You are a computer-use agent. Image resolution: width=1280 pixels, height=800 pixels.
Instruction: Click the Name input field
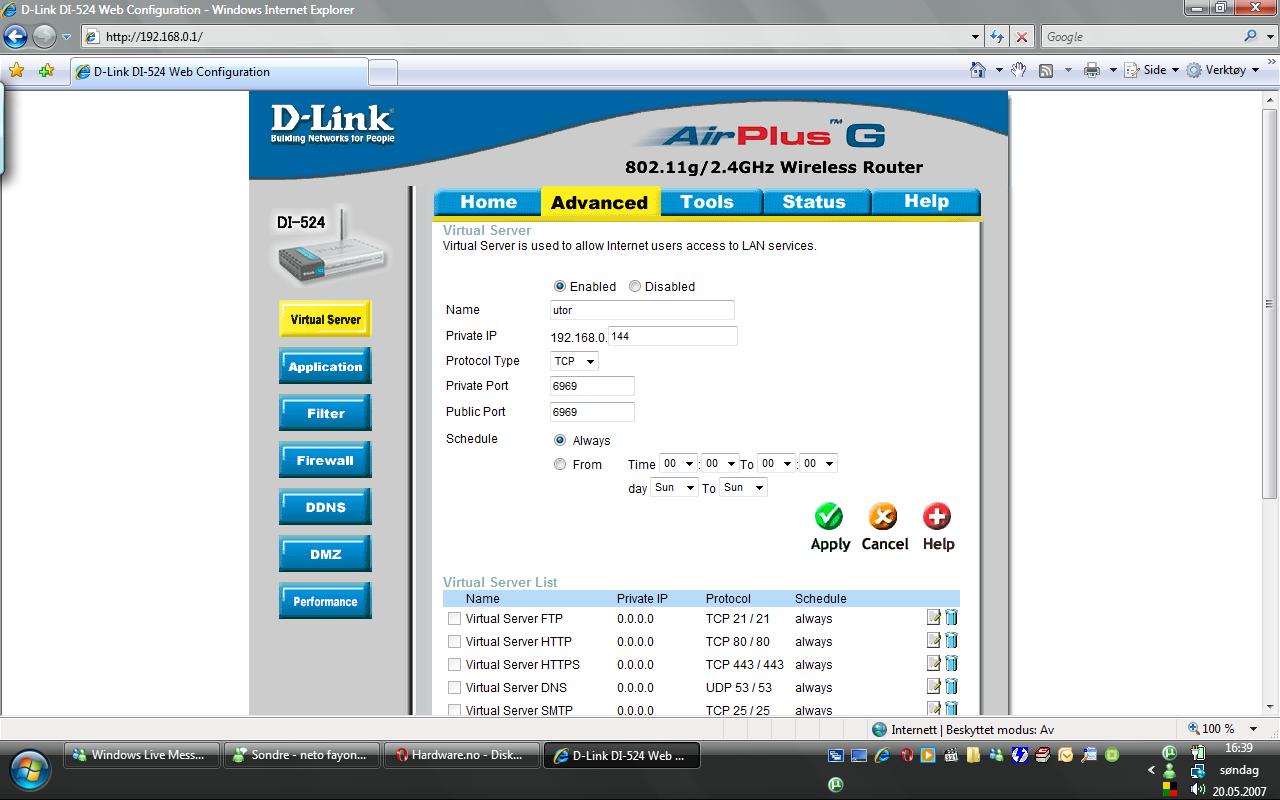pyautogui.click(x=642, y=310)
